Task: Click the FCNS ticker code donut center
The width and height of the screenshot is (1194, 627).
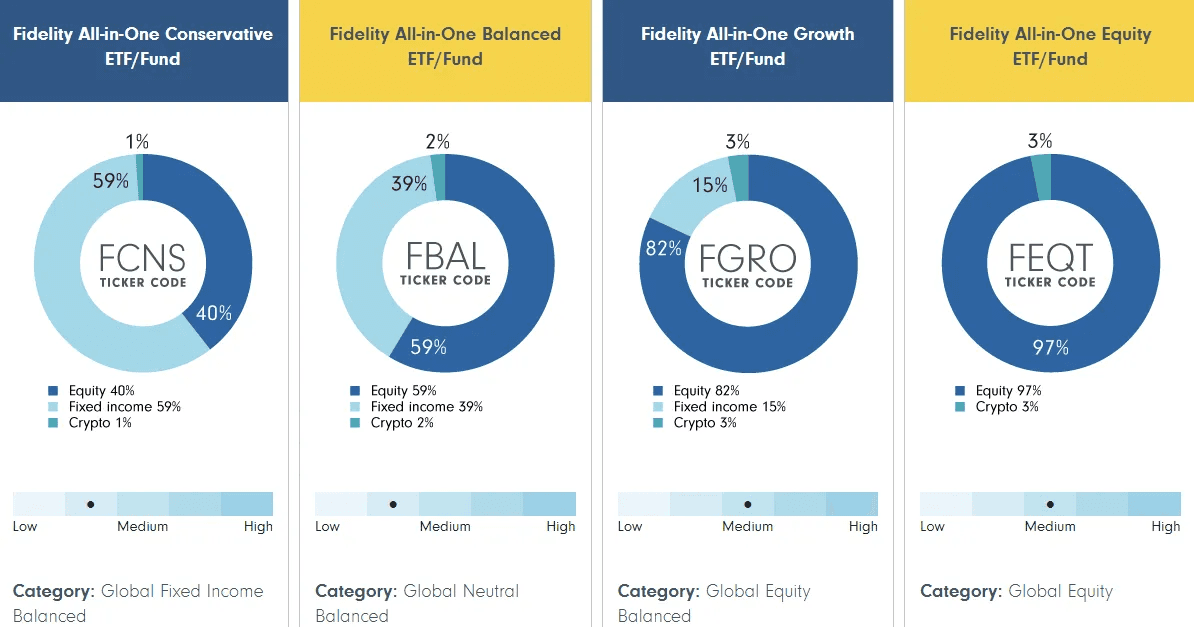Action: coord(142,264)
